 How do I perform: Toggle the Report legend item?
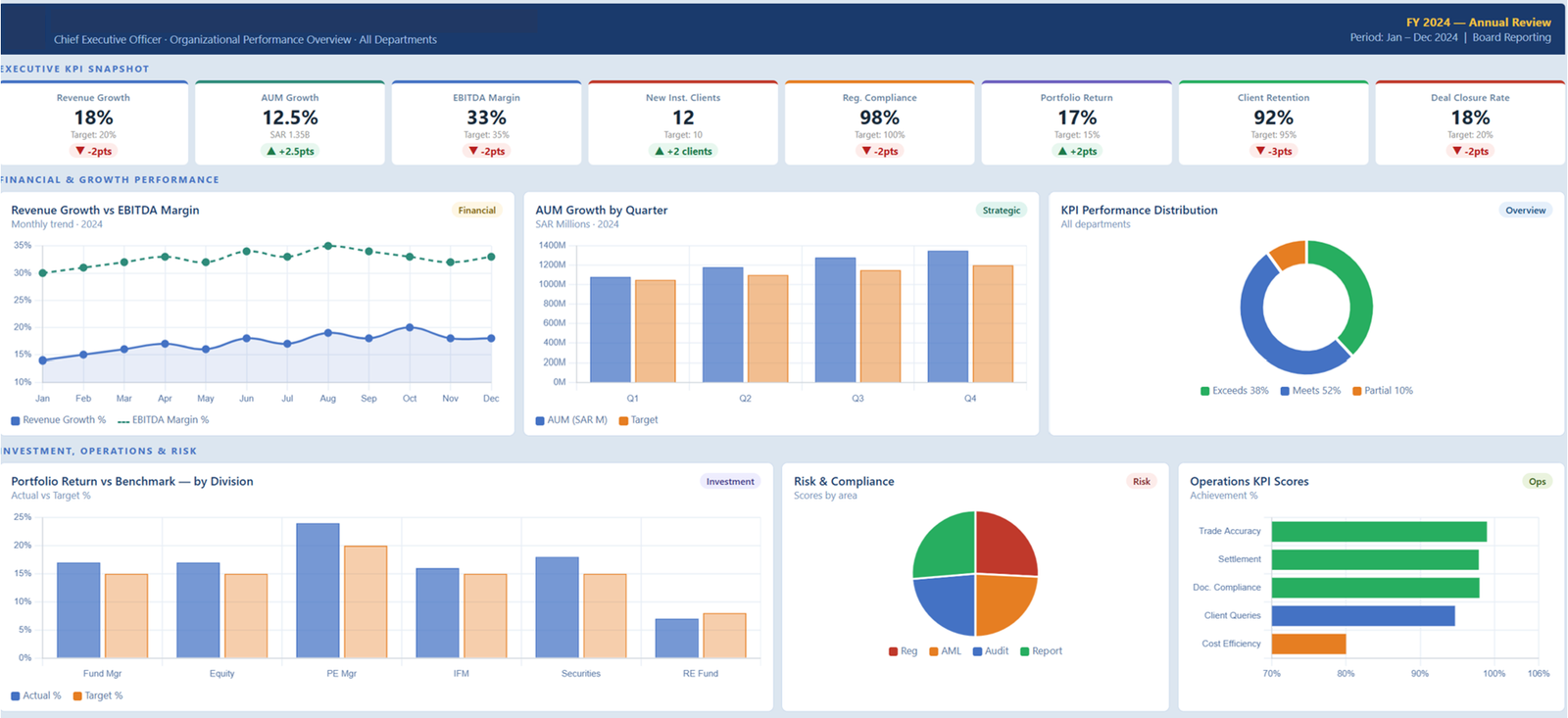click(x=1041, y=651)
